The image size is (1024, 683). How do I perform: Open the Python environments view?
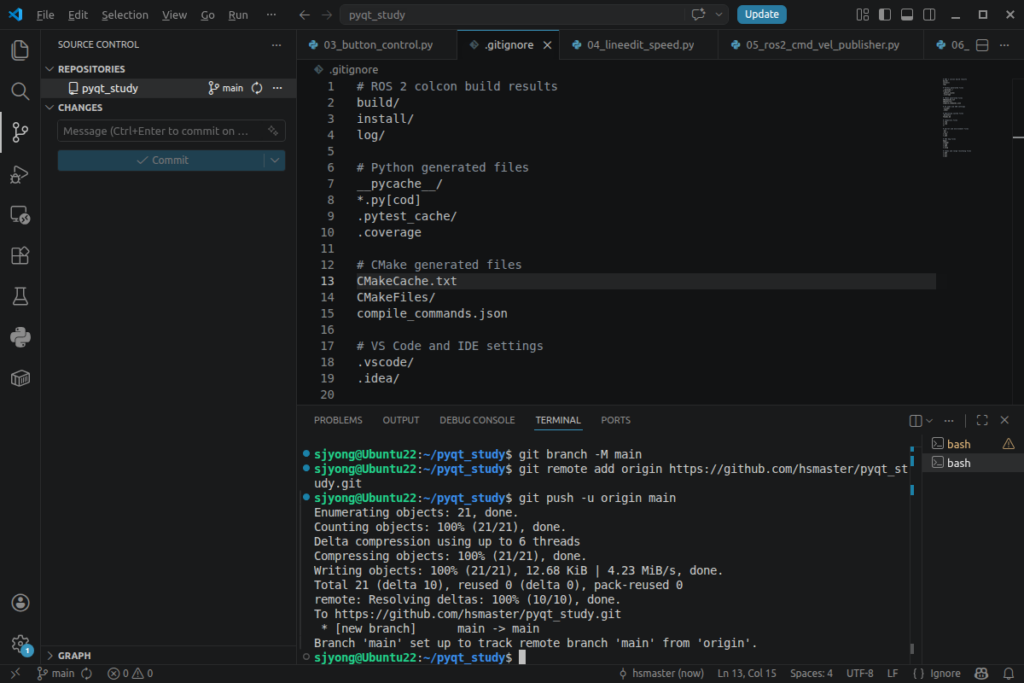20,337
